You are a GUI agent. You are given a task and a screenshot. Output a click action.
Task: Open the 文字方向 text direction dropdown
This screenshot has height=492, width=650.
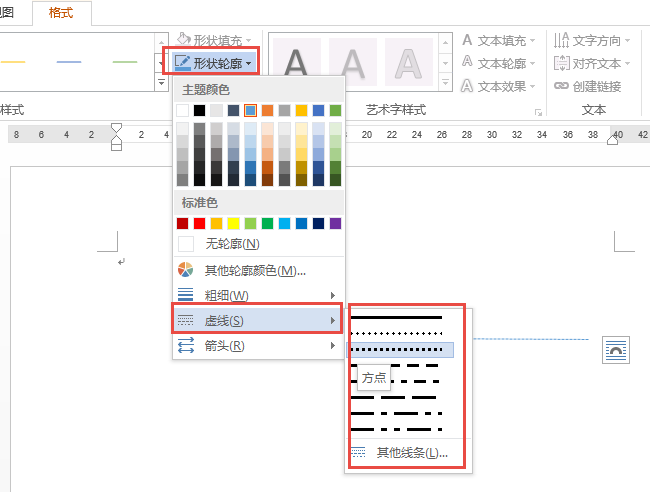[592, 40]
